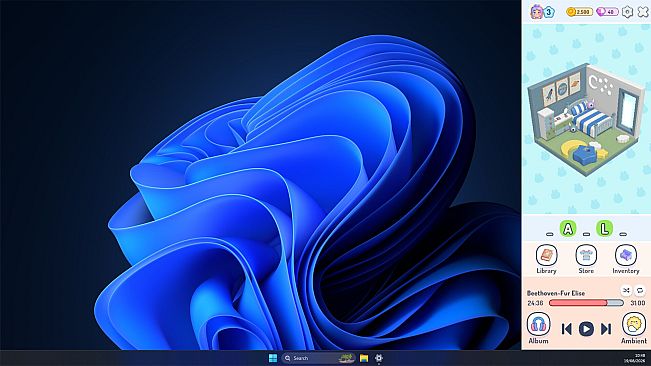
Task: Open the Windows Start menu
Action: pos(273,358)
